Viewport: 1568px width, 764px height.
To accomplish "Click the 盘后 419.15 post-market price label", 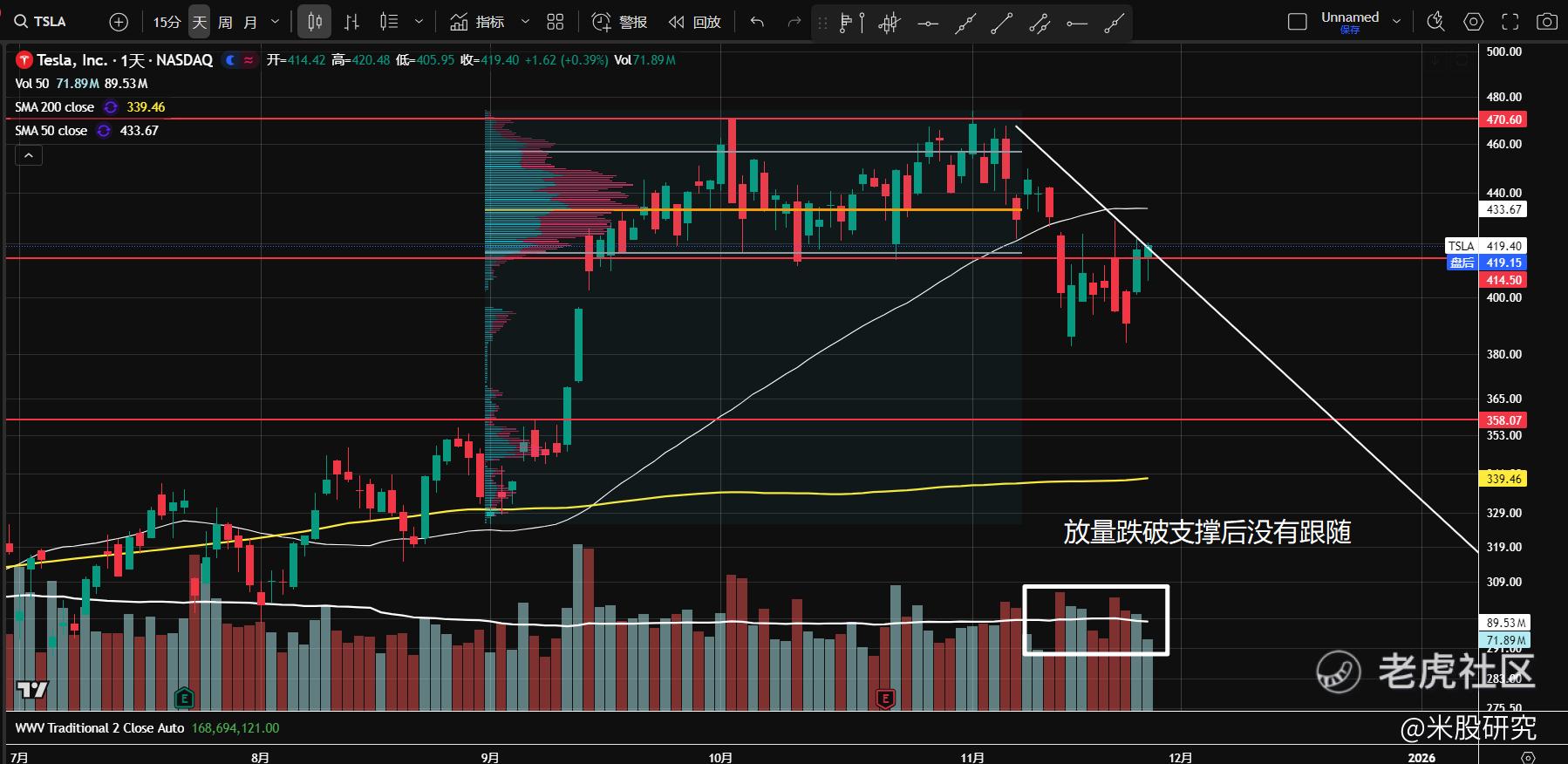I will coord(1486,263).
